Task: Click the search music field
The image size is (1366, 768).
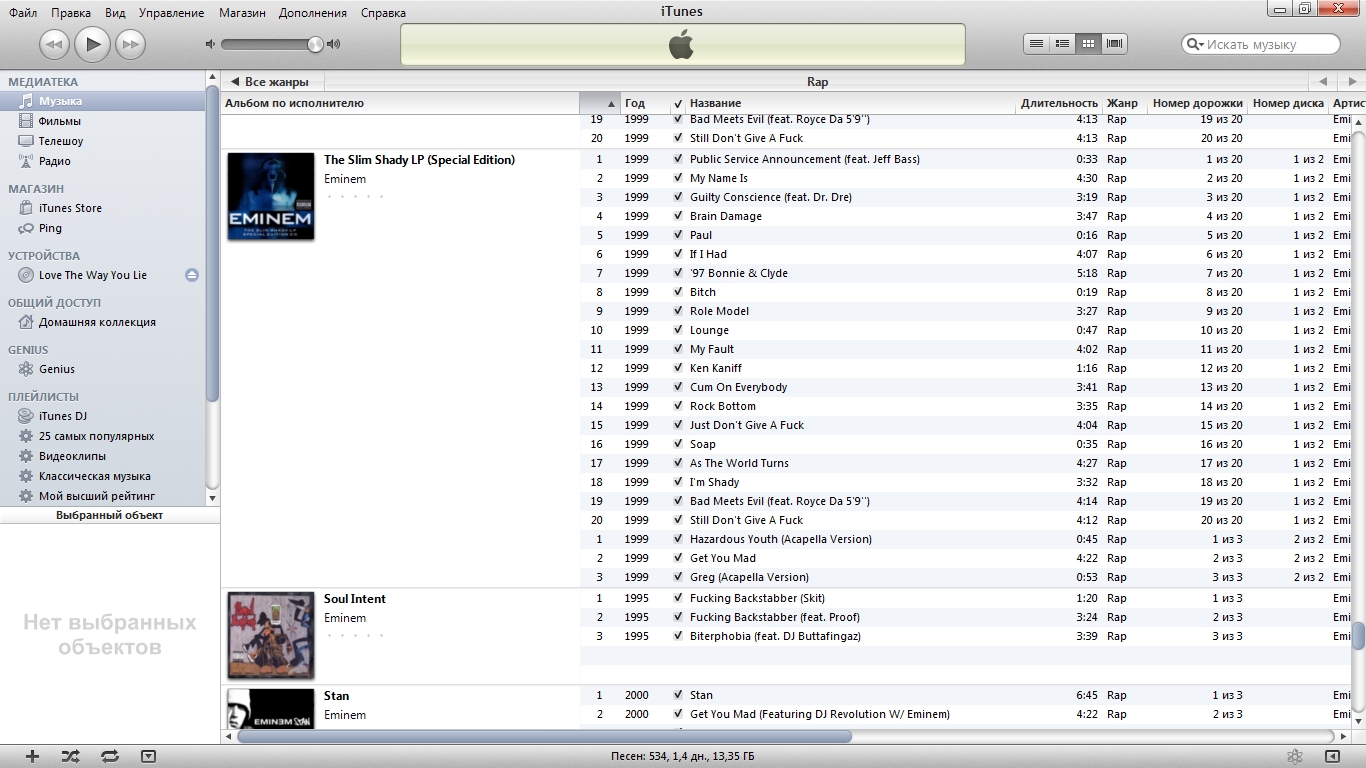Action: click(x=1260, y=44)
